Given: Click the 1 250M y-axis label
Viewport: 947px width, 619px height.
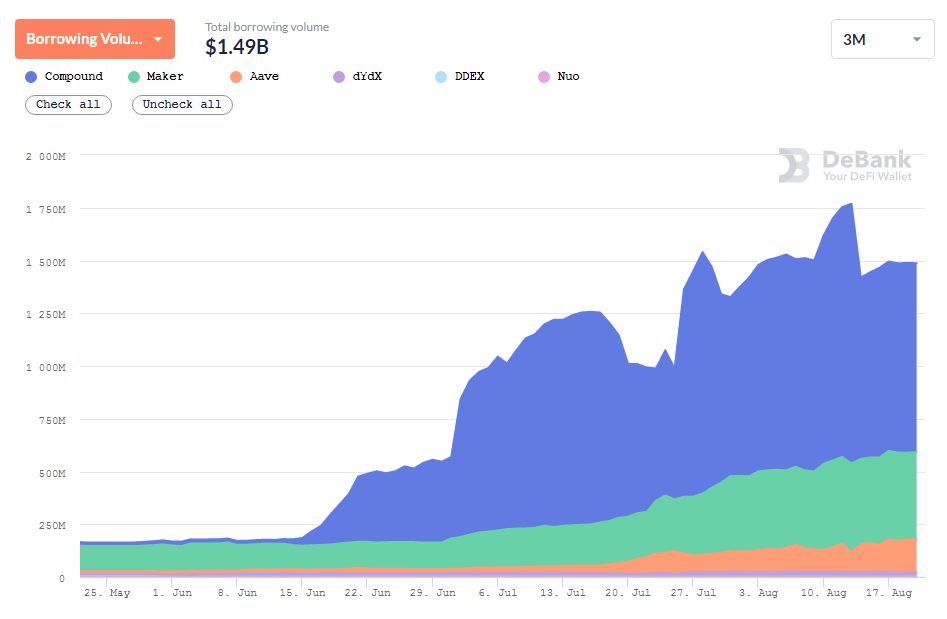Looking at the screenshot, I should (x=46, y=315).
